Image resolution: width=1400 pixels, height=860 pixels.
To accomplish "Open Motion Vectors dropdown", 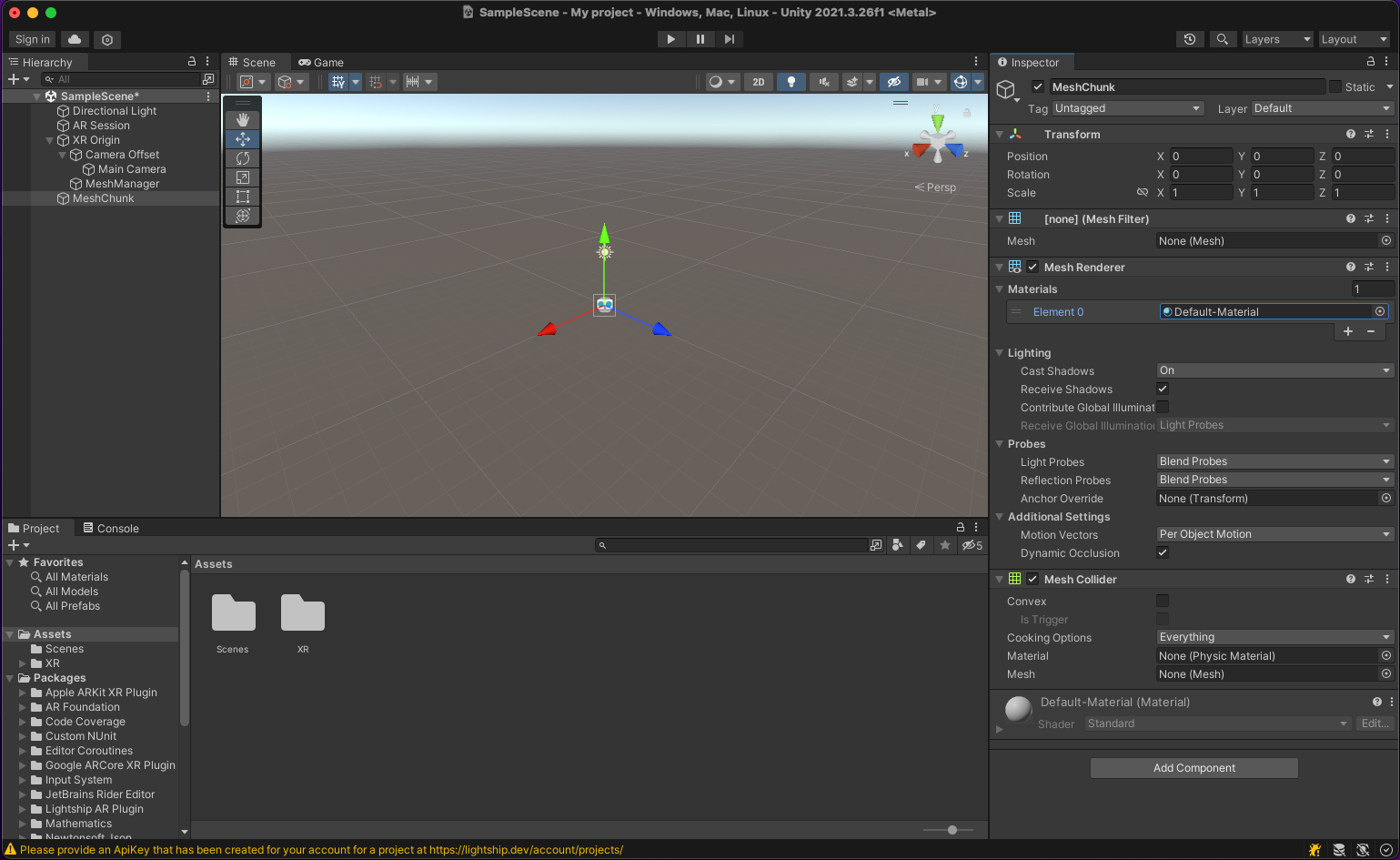I will pos(1274,534).
